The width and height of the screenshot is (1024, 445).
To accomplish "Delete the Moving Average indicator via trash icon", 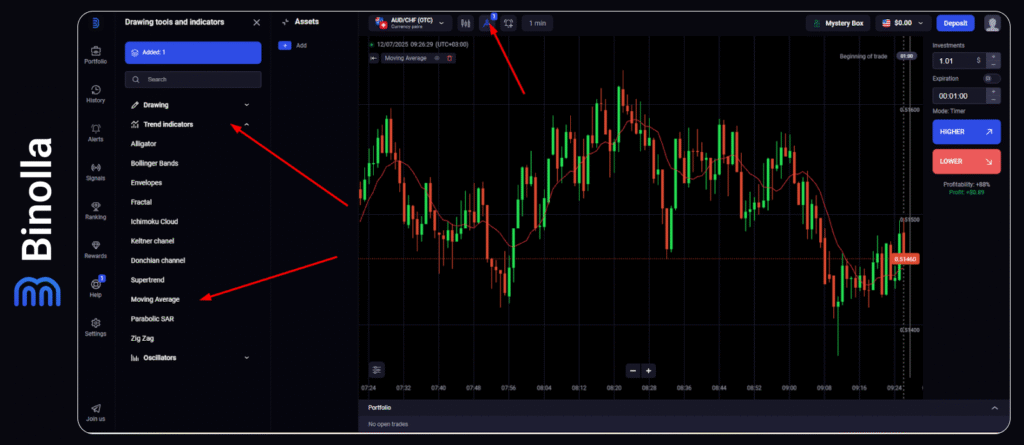I will click(450, 58).
